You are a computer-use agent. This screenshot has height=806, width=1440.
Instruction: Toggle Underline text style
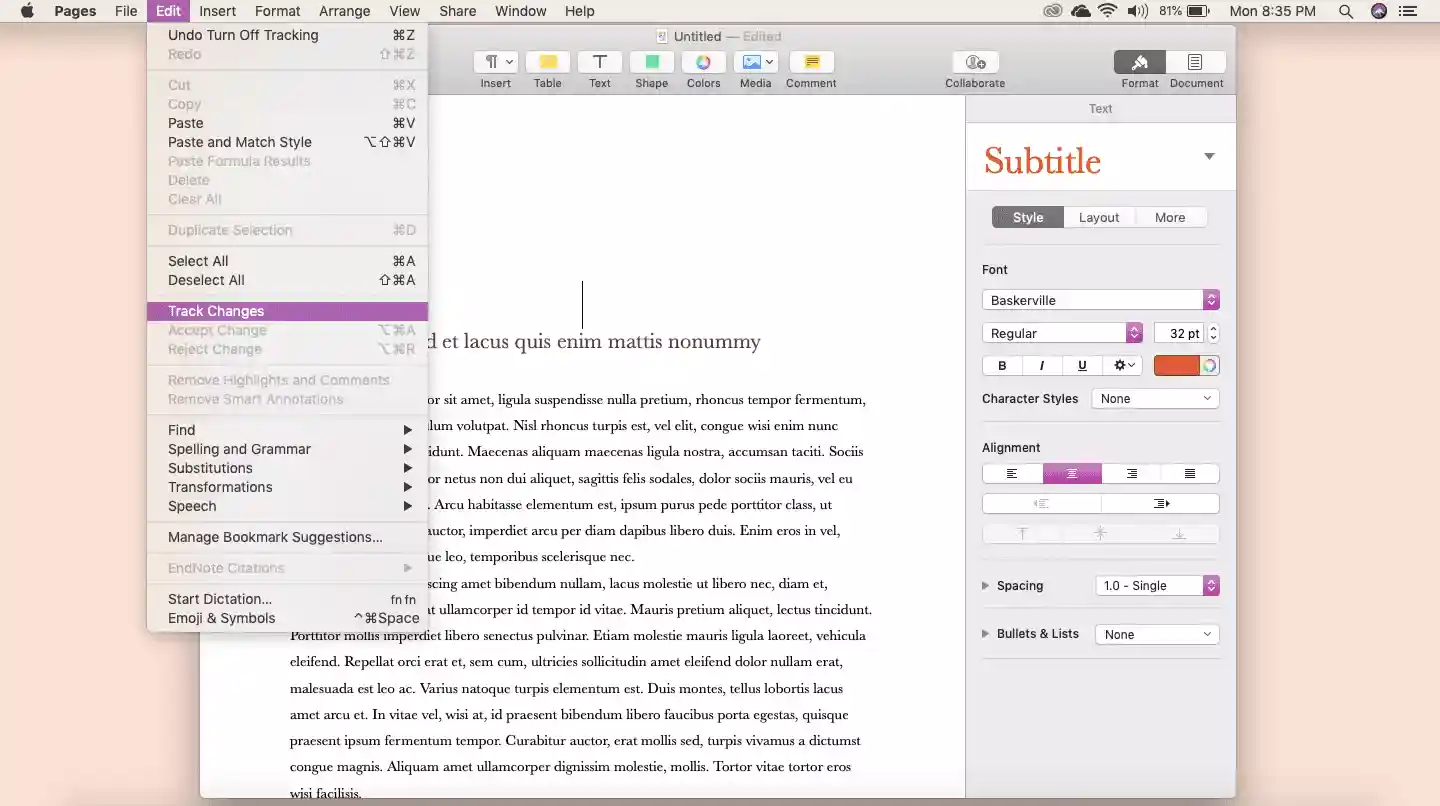tap(1082, 366)
